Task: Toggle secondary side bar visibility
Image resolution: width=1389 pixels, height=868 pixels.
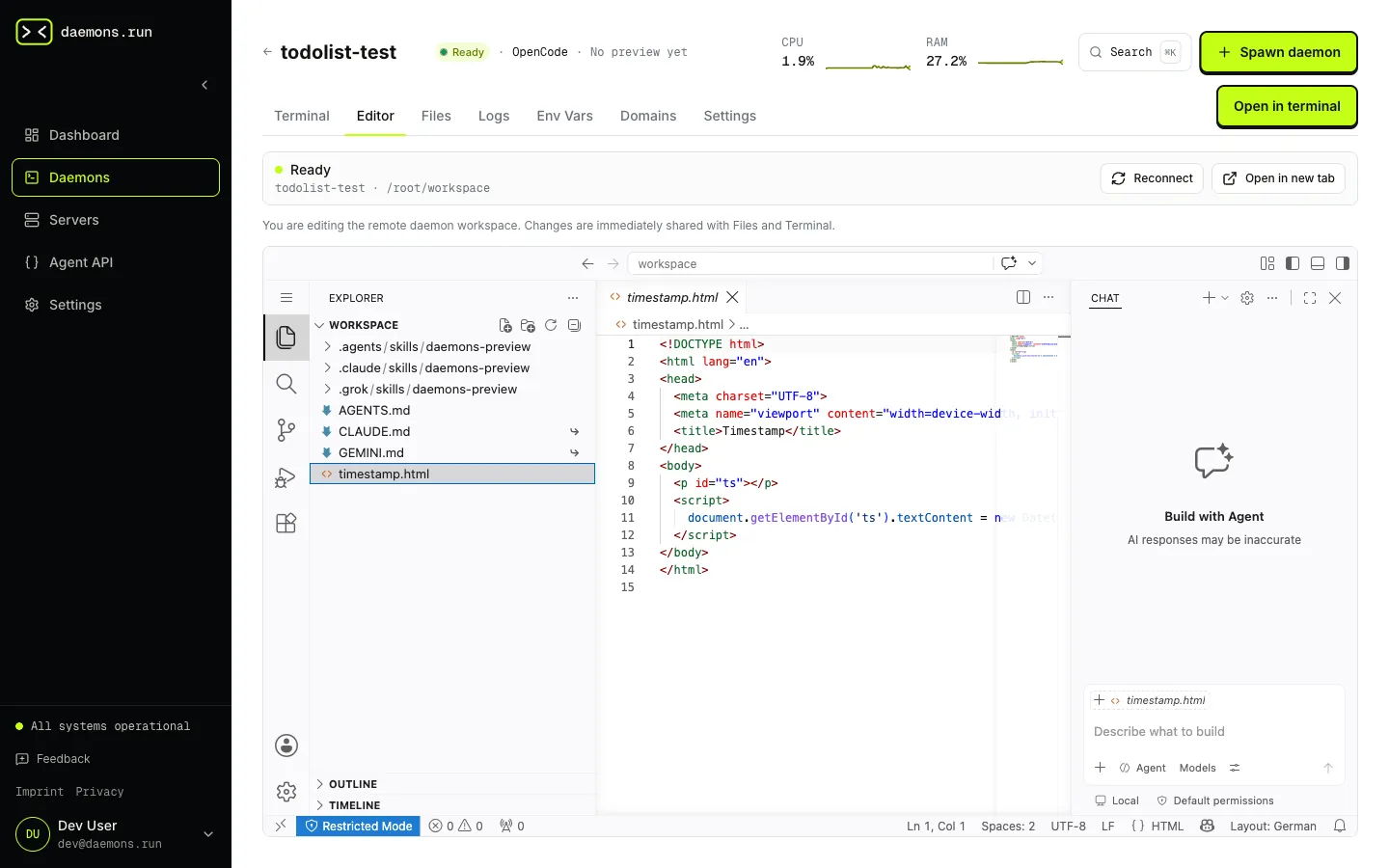Action: (1343, 263)
